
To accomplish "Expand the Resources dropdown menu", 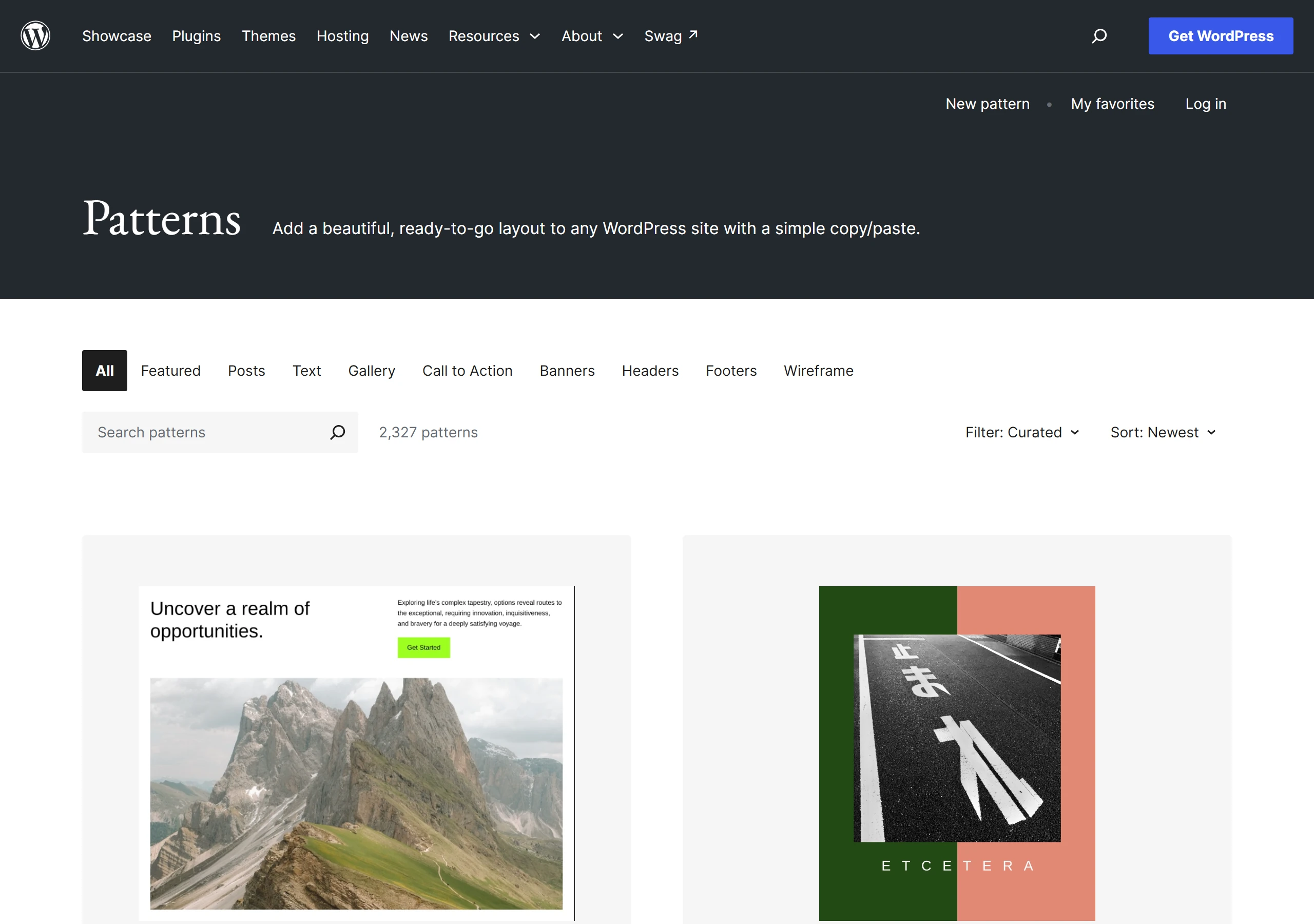I will tap(494, 36).
